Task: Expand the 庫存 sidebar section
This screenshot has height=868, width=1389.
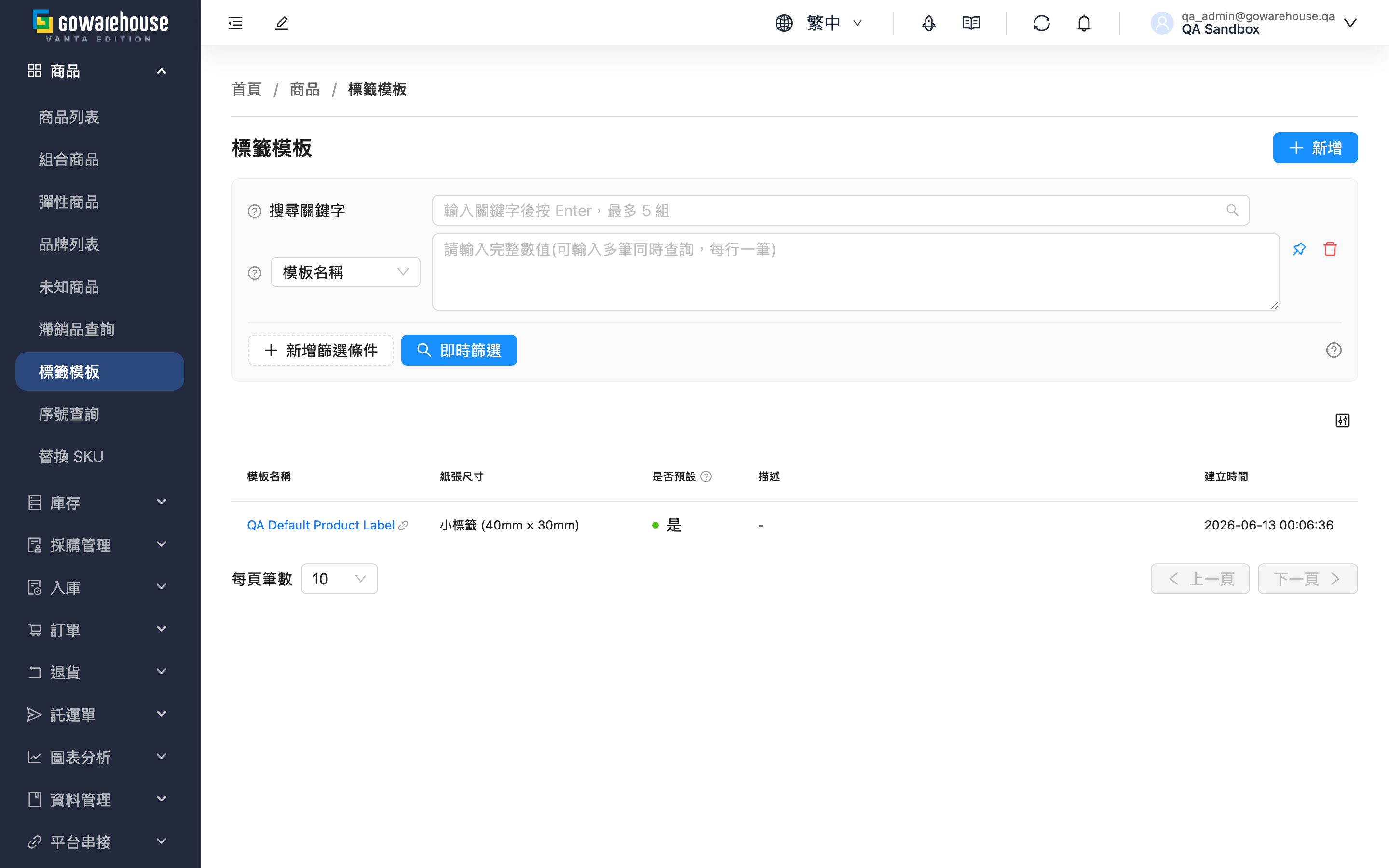Action: tap(100, 502)
